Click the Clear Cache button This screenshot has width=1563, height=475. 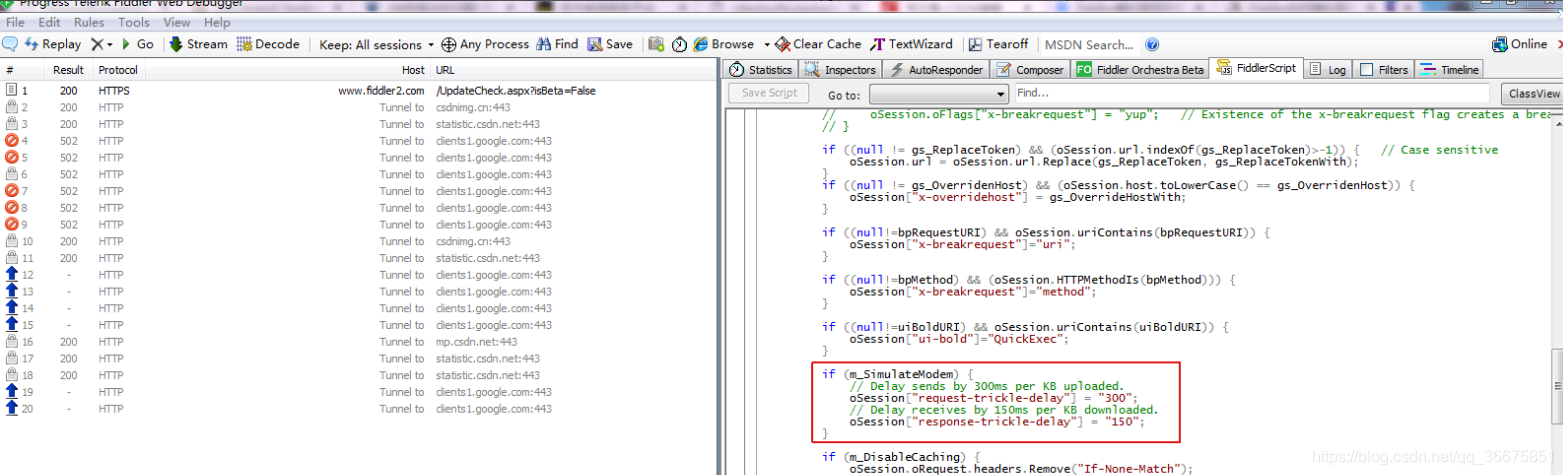818,44
